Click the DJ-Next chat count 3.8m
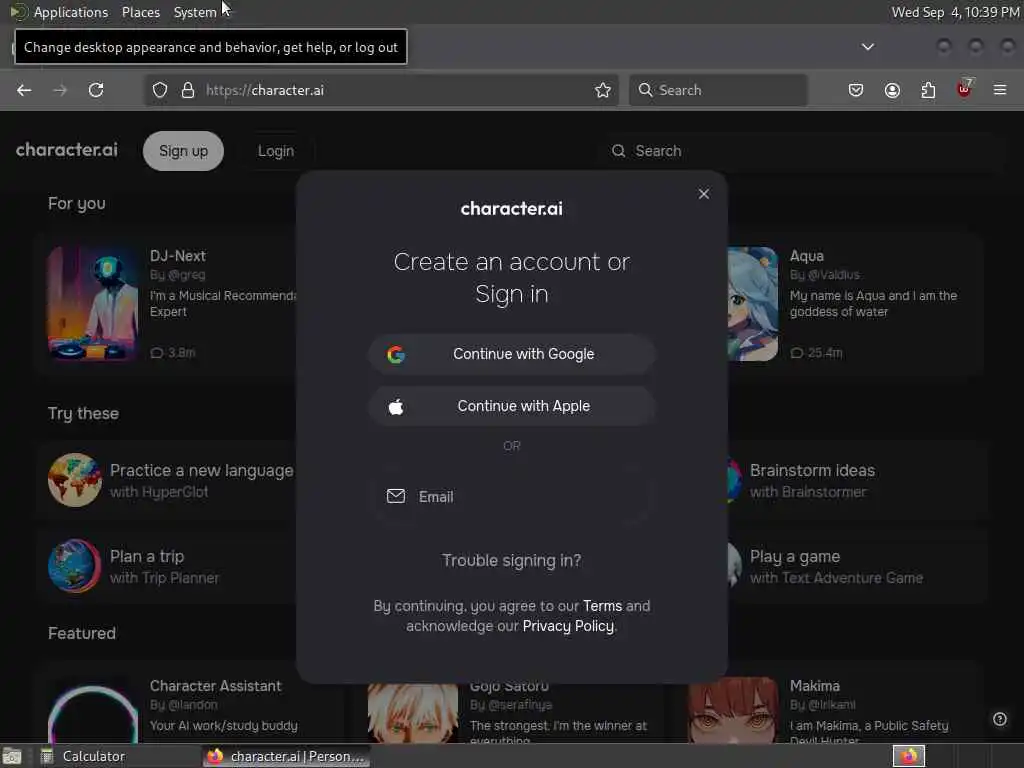This screenshot has height=768, width=1024. [x=173, y=353]
